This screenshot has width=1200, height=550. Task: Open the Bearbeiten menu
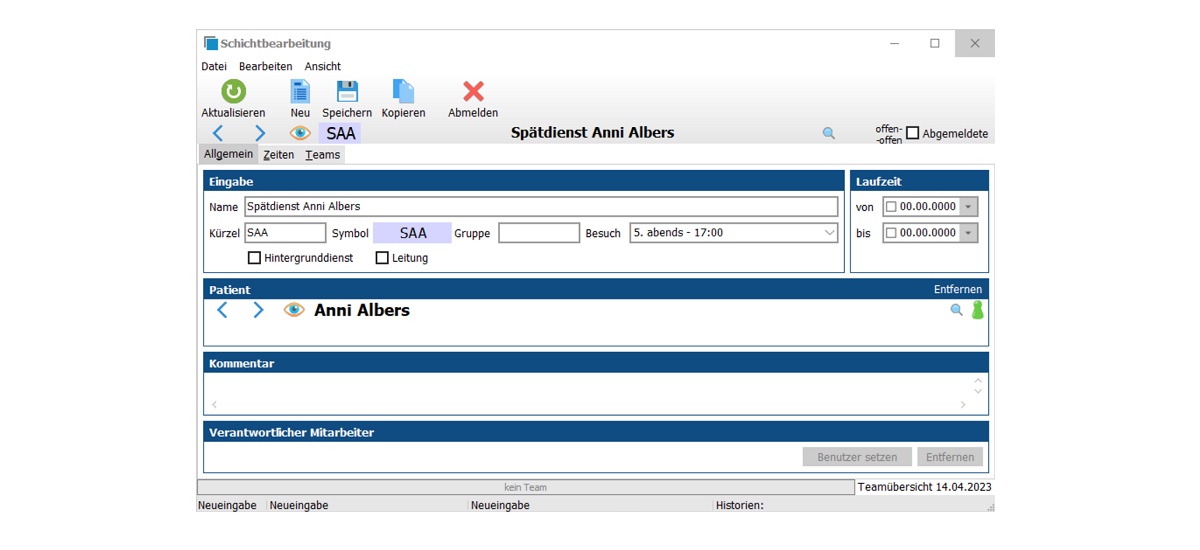coord(266,66)
